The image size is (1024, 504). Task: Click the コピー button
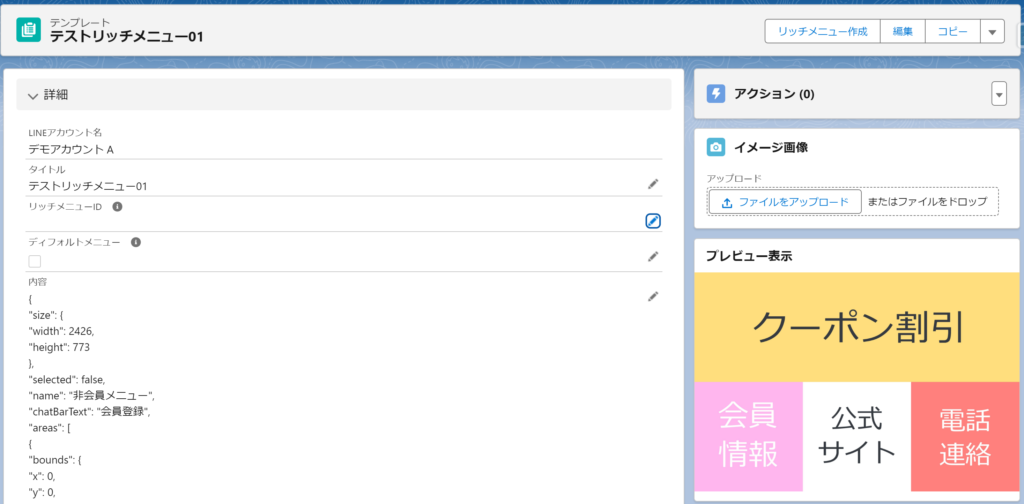point(951,32)
